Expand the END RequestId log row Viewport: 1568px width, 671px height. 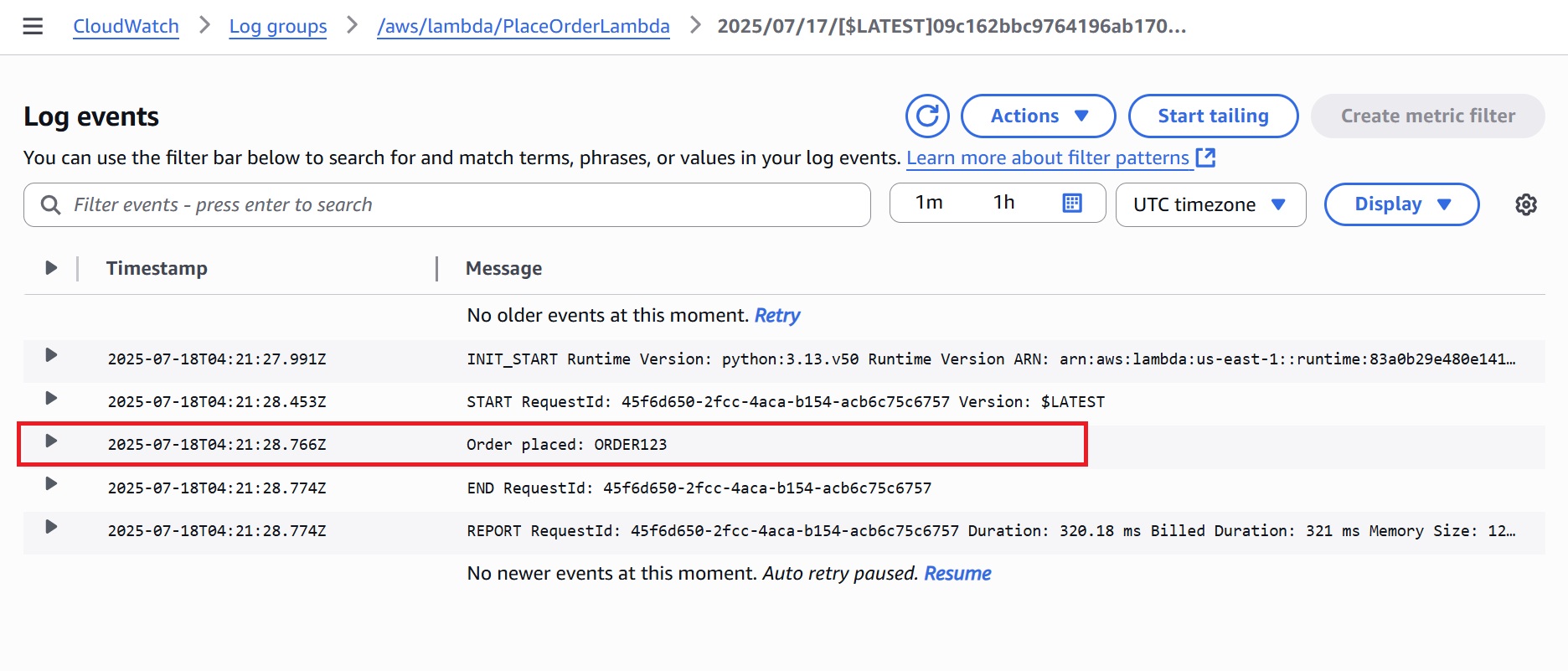tap(51, 483)
